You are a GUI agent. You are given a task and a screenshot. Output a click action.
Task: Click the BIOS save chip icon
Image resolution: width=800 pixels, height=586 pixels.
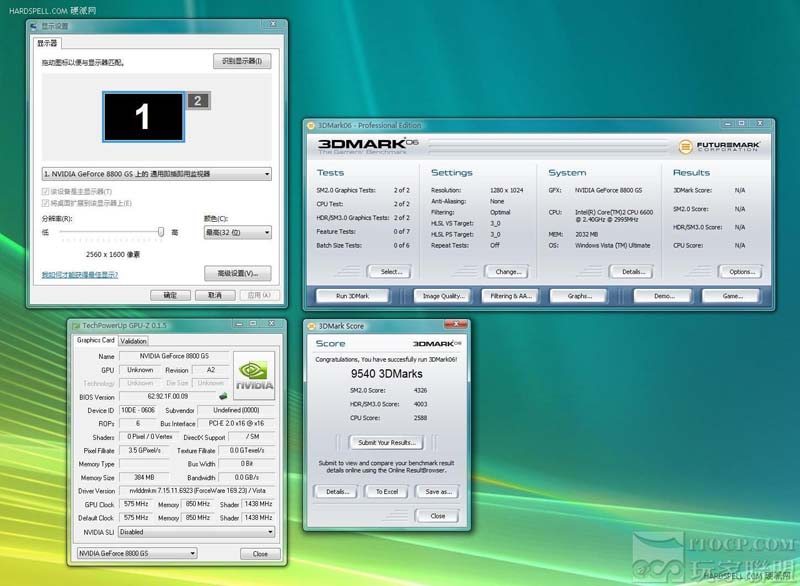(221, 397)
